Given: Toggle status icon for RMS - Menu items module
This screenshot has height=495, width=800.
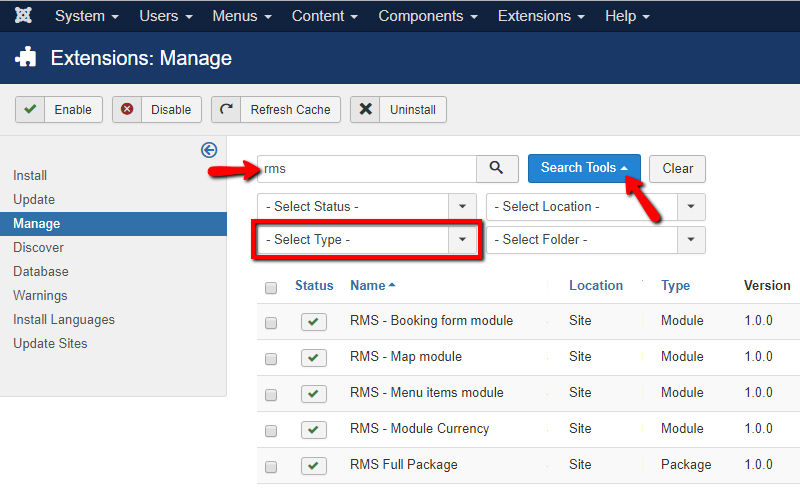Looking at the screenshot, I should point(314,394).
